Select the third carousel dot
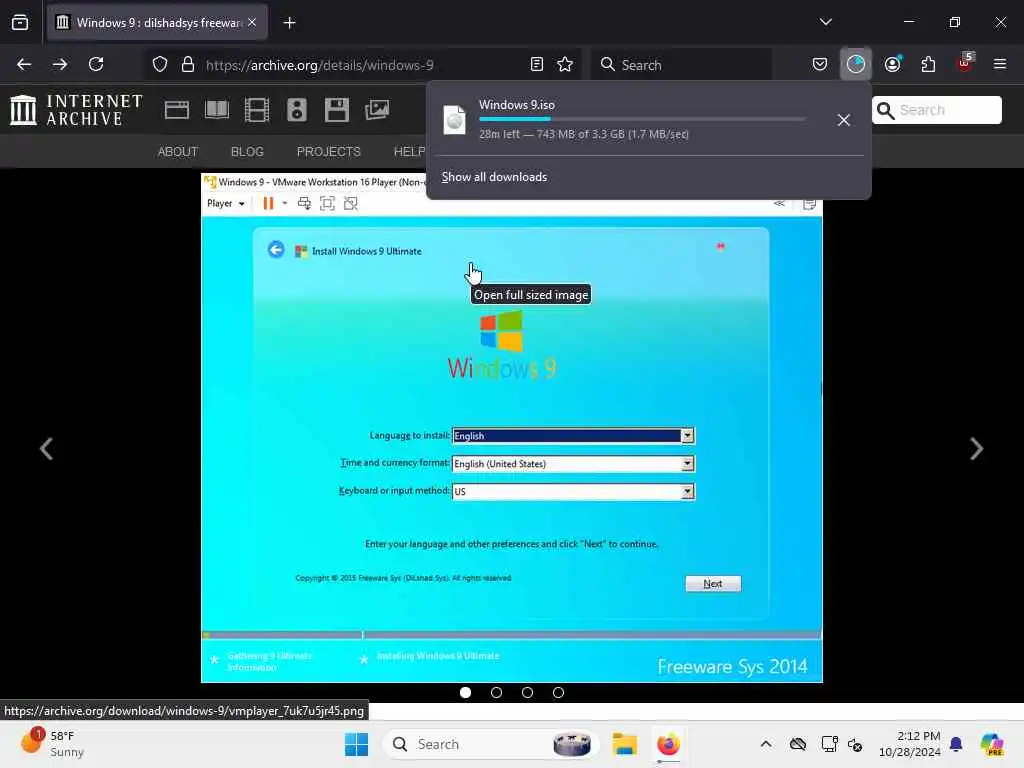1024x768 pixels. pyautogui.click(x=527, y=692)
